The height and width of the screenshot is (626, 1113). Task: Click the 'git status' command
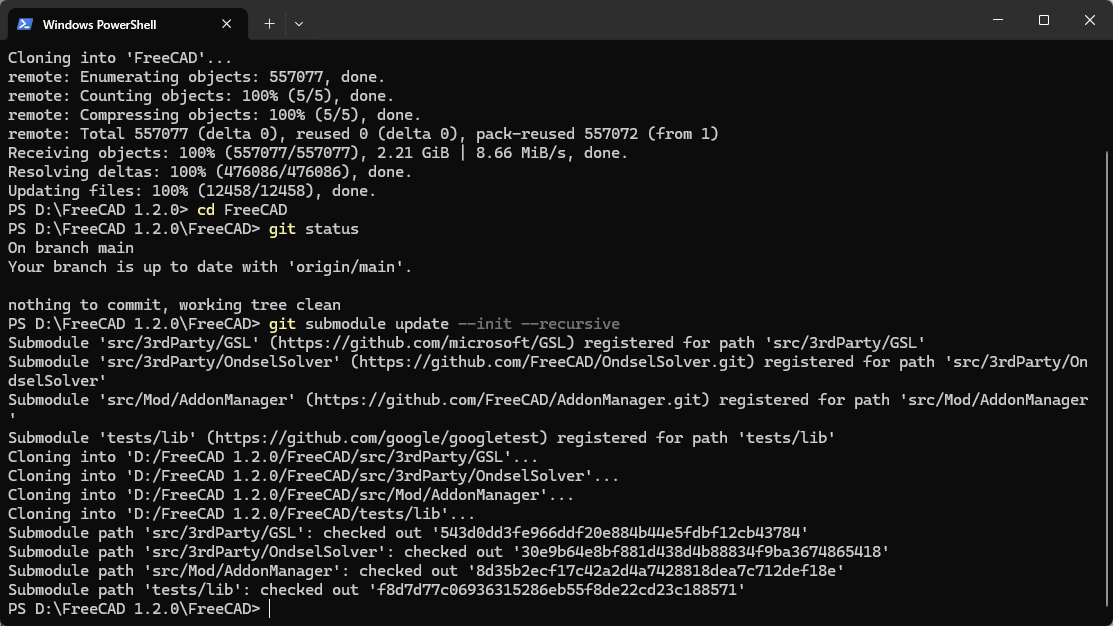[314, 229]
